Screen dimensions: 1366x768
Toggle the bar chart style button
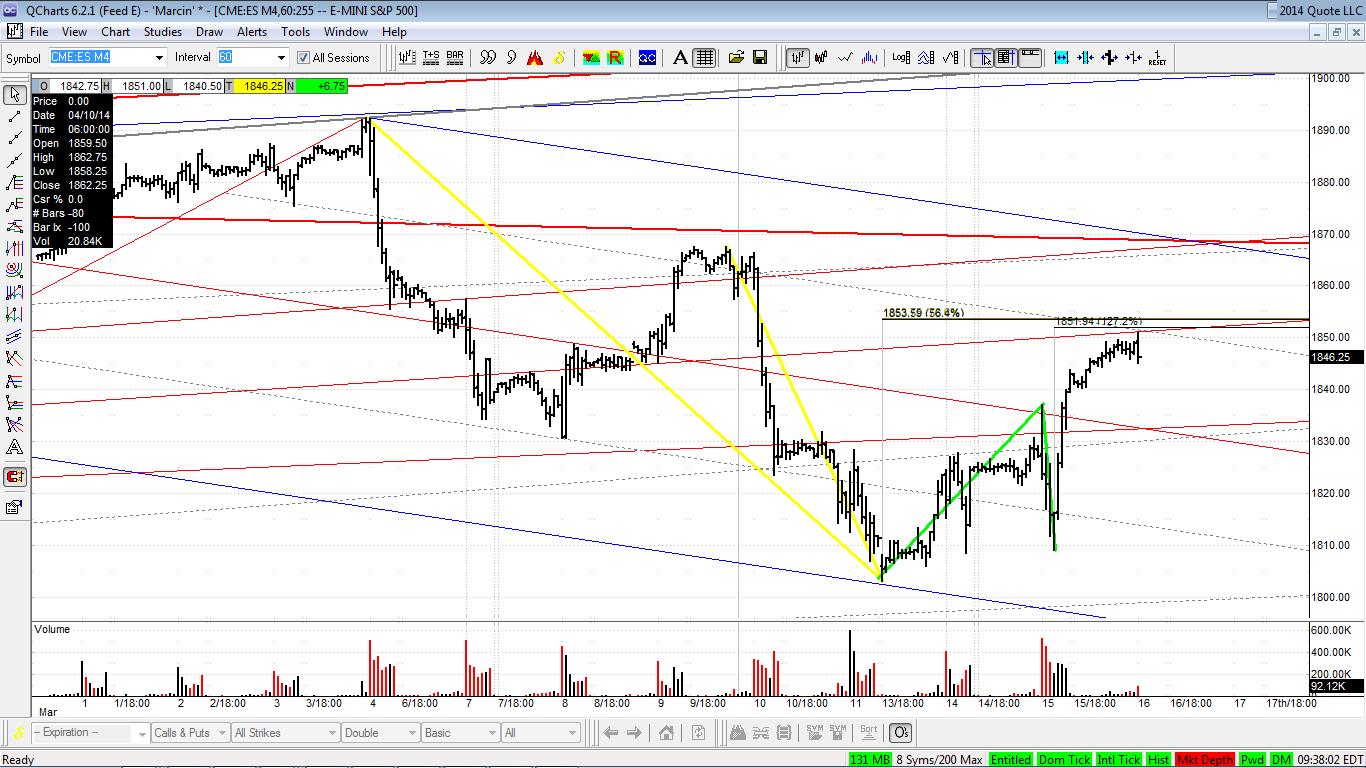[798, 58]
